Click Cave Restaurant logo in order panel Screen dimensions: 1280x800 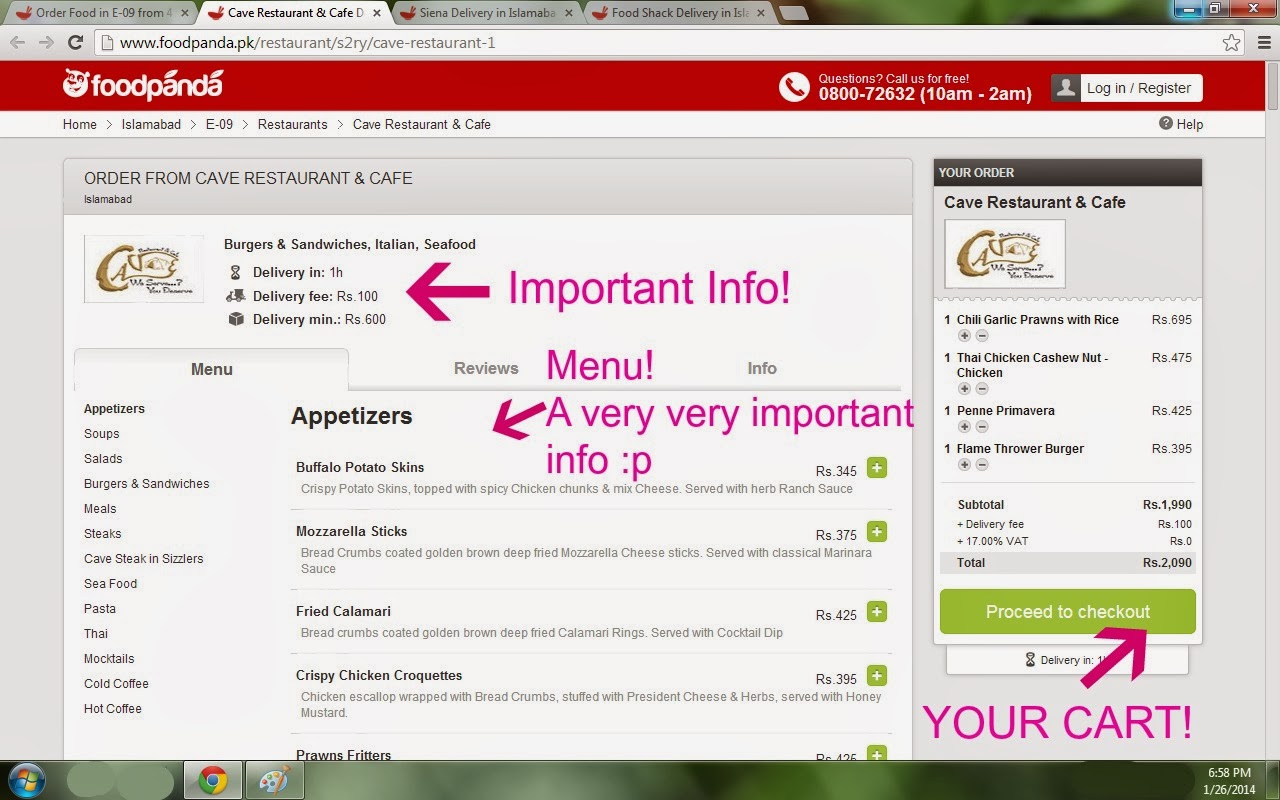click(x=1005, y=254)
